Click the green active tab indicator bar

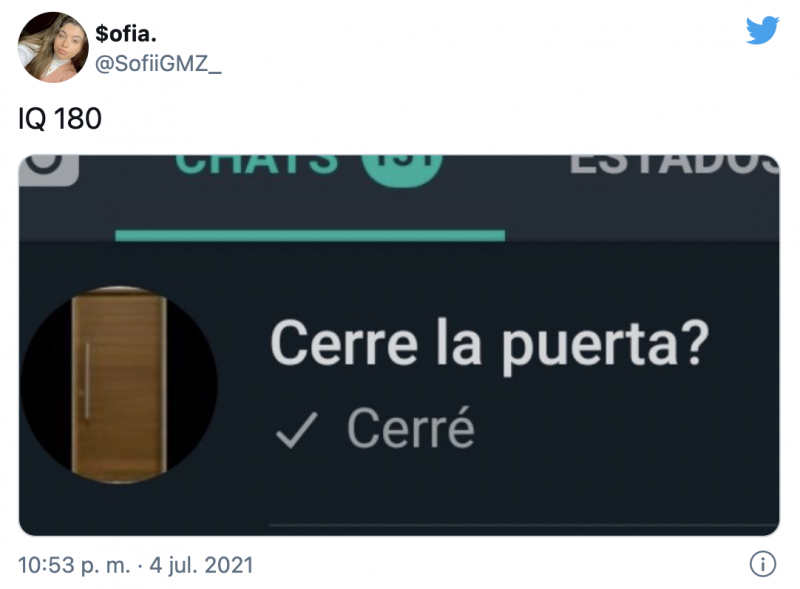pos(310,235)
